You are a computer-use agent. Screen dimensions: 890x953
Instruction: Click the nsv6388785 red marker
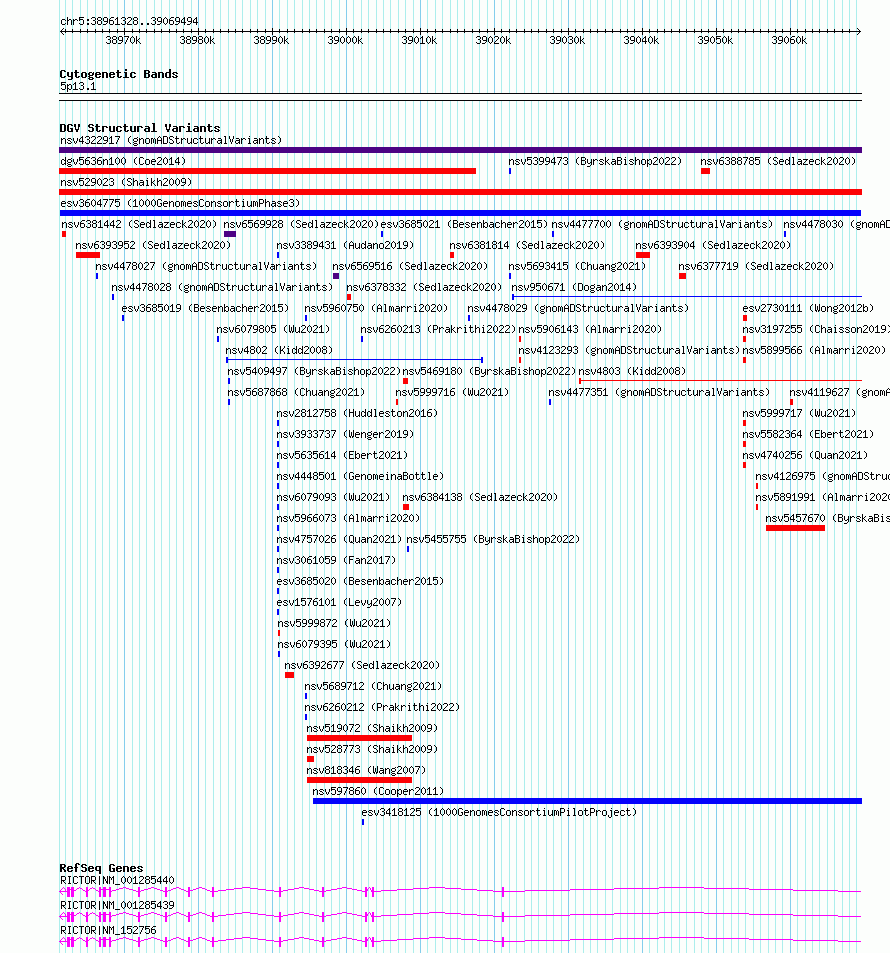tap(705, 171)
